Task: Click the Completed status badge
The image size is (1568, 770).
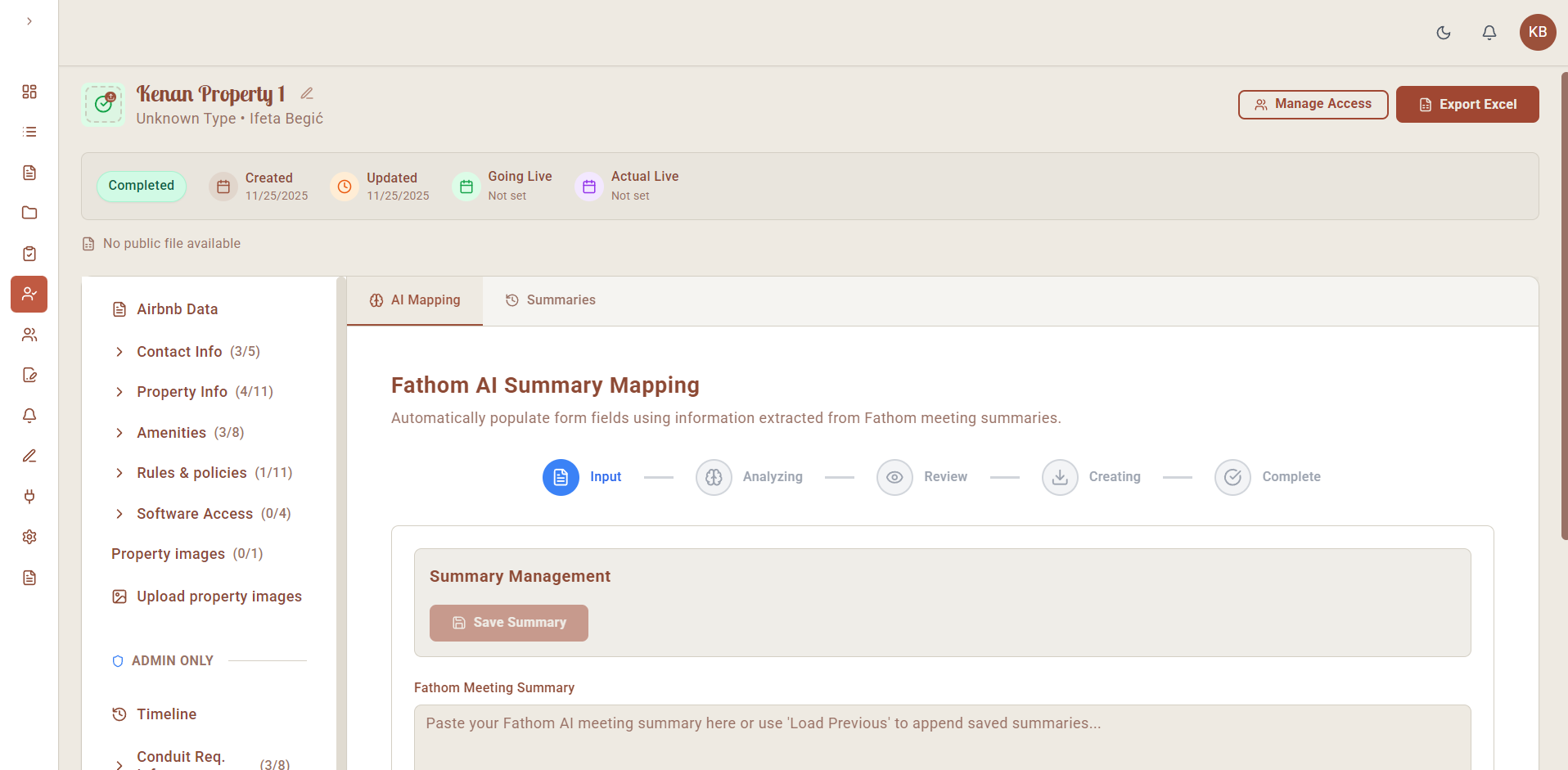Action: pyautogui.click(x=142, y=186)
